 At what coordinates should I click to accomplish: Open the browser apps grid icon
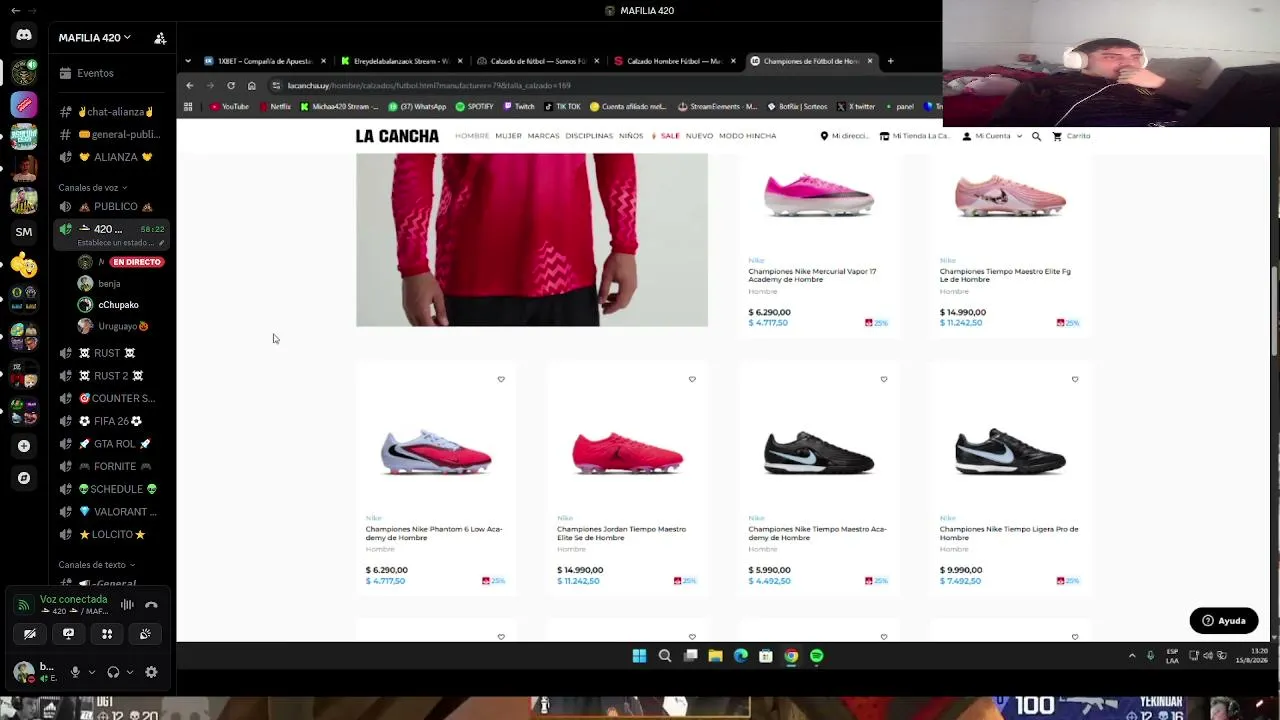tap(188, 107)
